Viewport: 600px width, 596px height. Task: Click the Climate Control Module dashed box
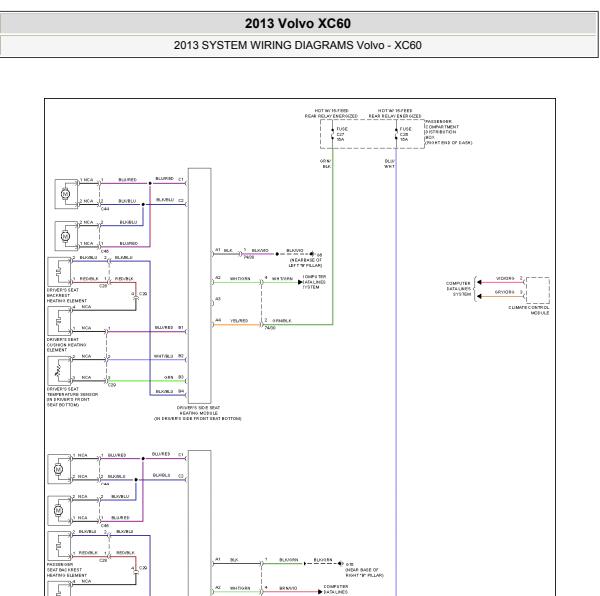point(538,290)
